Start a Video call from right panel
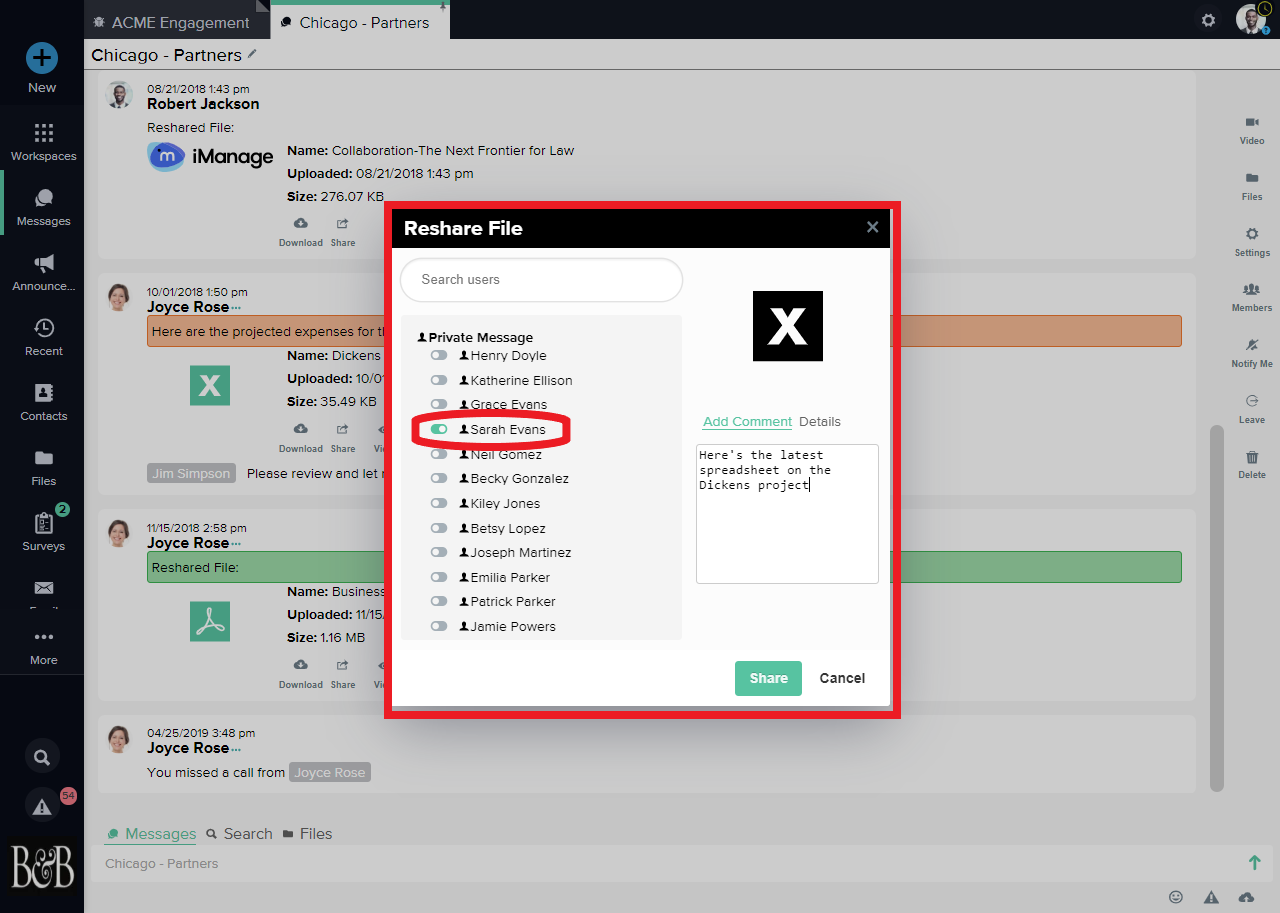 pos(1251,122)
